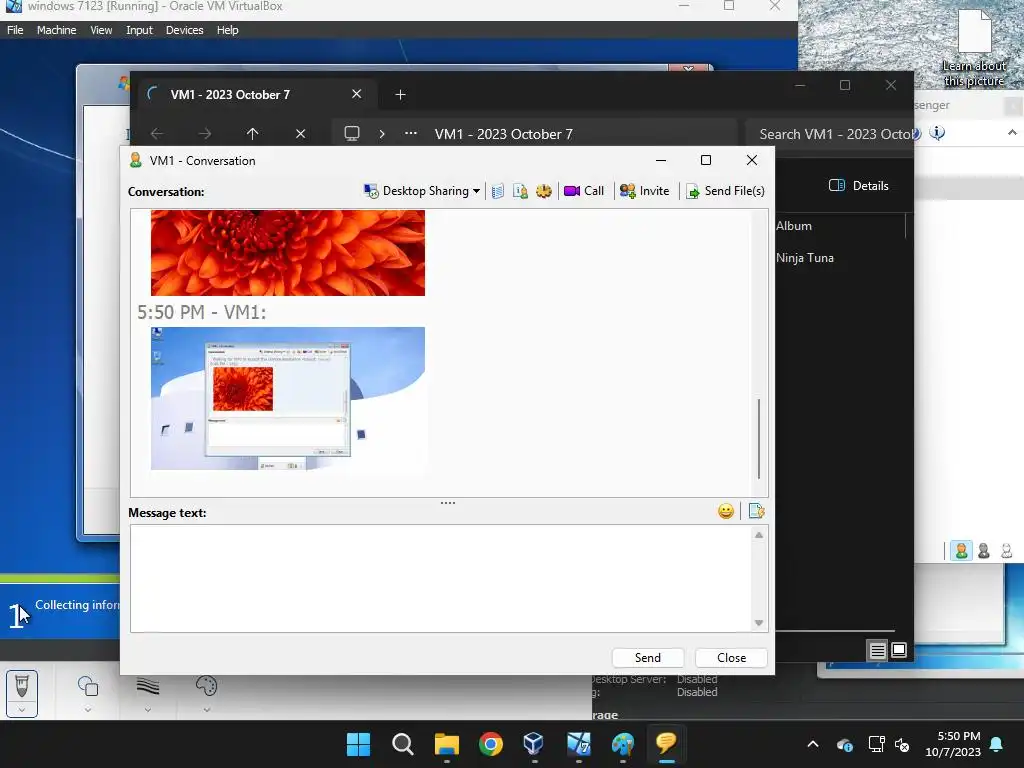Click the gray user filter icon

pos(984,551)
